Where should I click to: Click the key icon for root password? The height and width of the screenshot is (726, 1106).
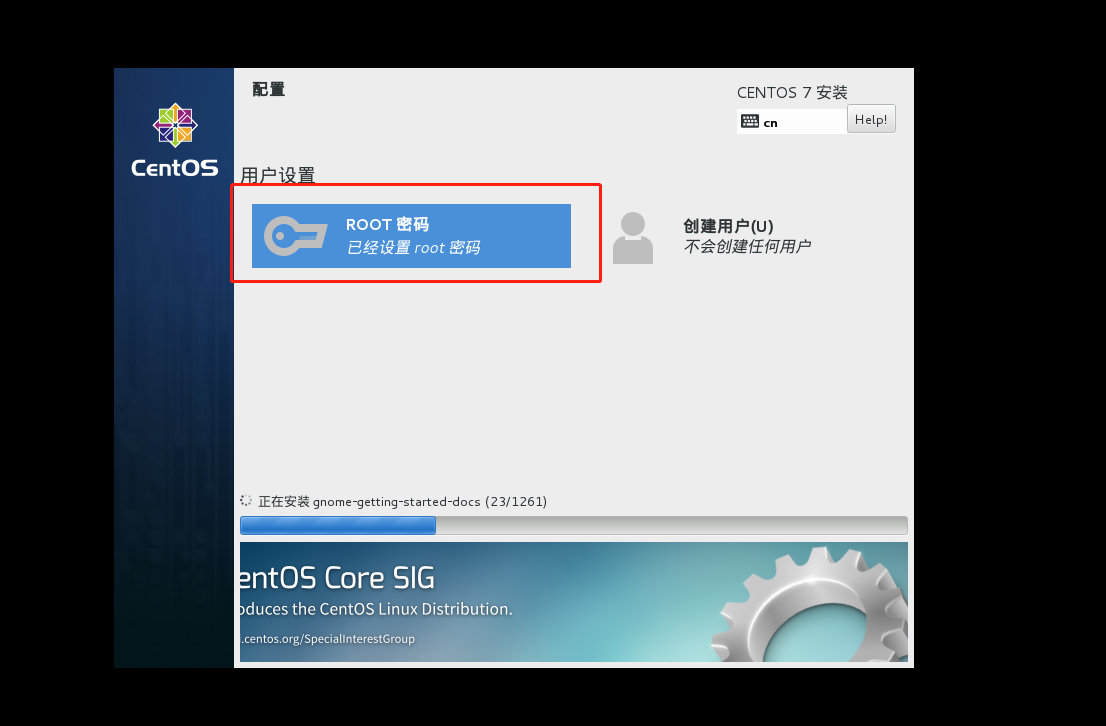coord(296,236)
